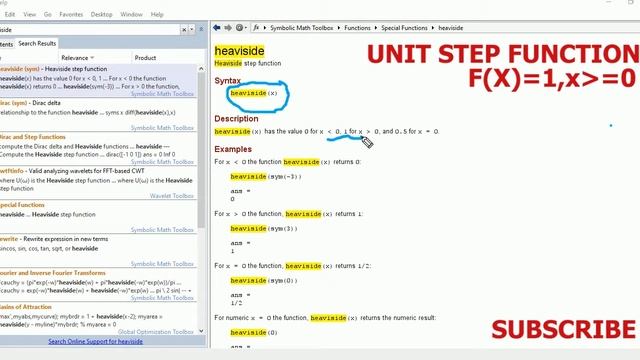Expand the arrow before heaviside breadcrumb

[x=433, y=28]
